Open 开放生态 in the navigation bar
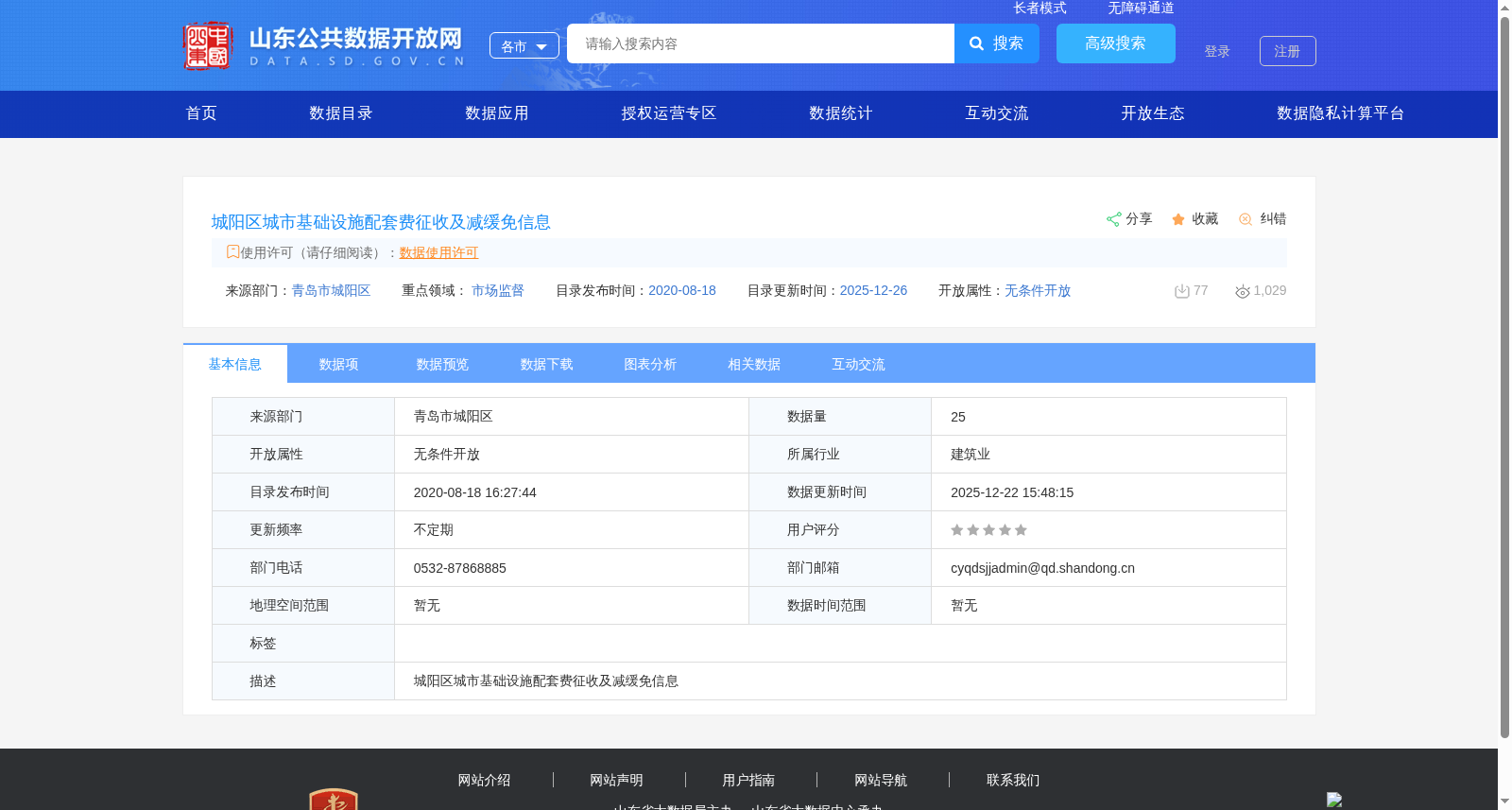 coord(1153,113)
